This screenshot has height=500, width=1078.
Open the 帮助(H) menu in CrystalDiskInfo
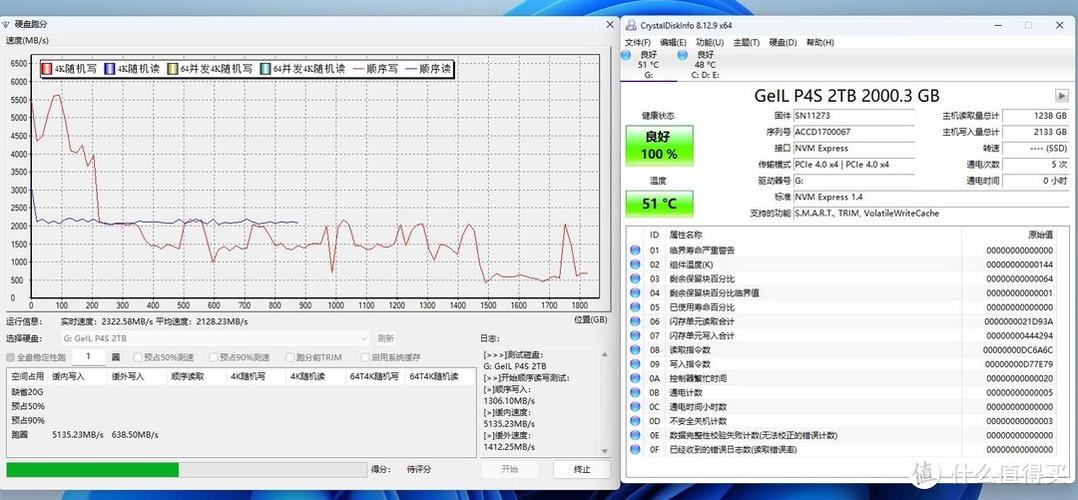[x=820, y=43]
